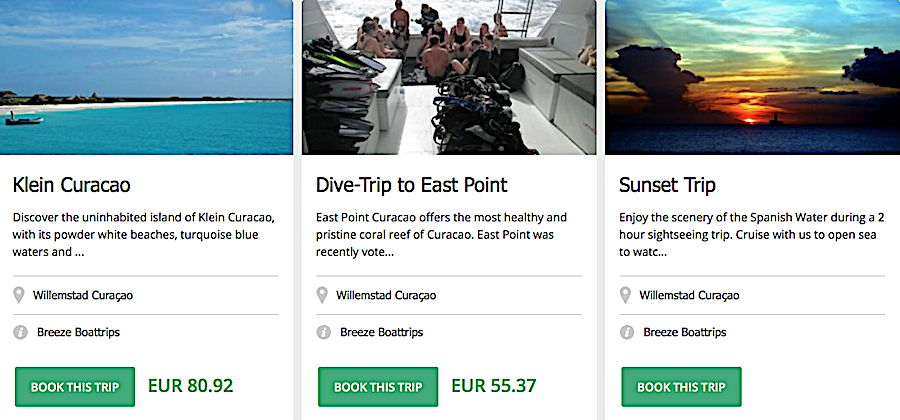Open the Klein Curacao title link
Image resolution: width=900 pixels, height=420 pixels.
pyautogui.click(x=72, y=185)
